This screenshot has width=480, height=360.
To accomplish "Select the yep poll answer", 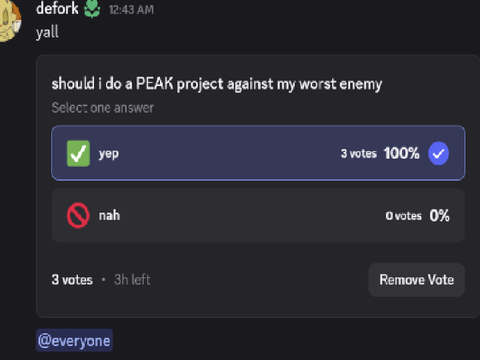I will (258, 153).
